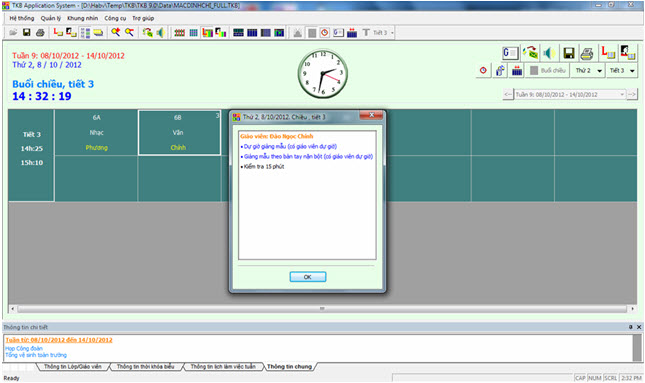Screen dimensions: 645x383
Task: Click OK in the lesson info dialog
Action: point(308,277)
